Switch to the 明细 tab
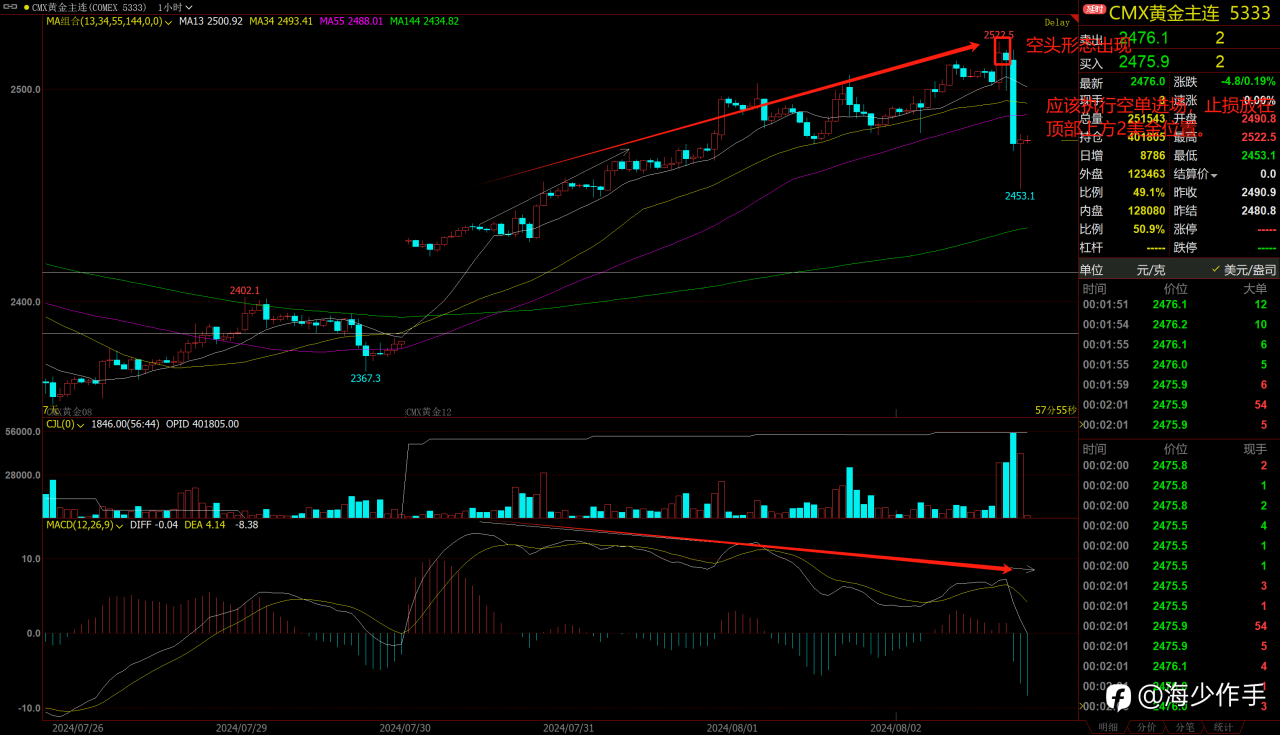1280x735 pixels. (x=1108, y=727)
